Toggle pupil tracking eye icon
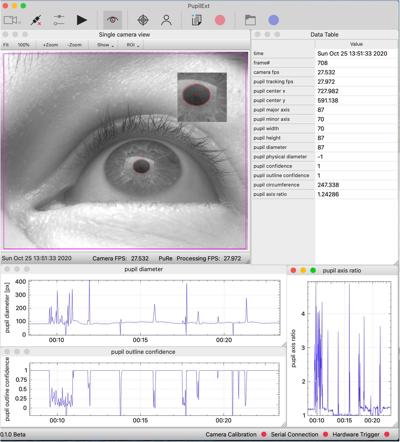 point(113,20)
